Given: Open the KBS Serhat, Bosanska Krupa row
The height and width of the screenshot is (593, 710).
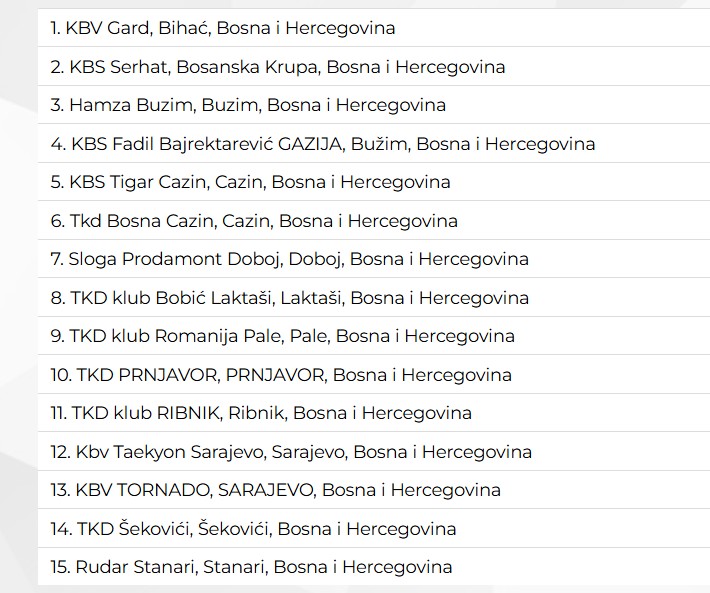Looking at the screenshot, I should pyautogui.click(x=374, y=67).
